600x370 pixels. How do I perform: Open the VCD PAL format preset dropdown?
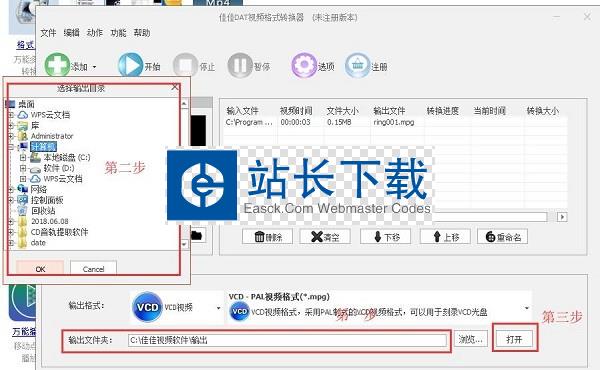point(527,308)
